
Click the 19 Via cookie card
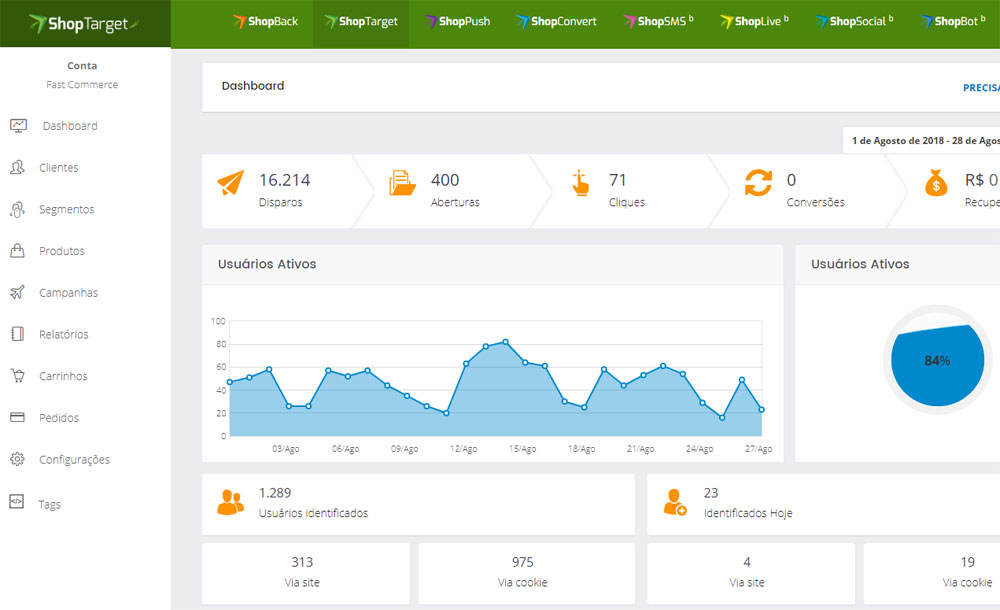932,573
